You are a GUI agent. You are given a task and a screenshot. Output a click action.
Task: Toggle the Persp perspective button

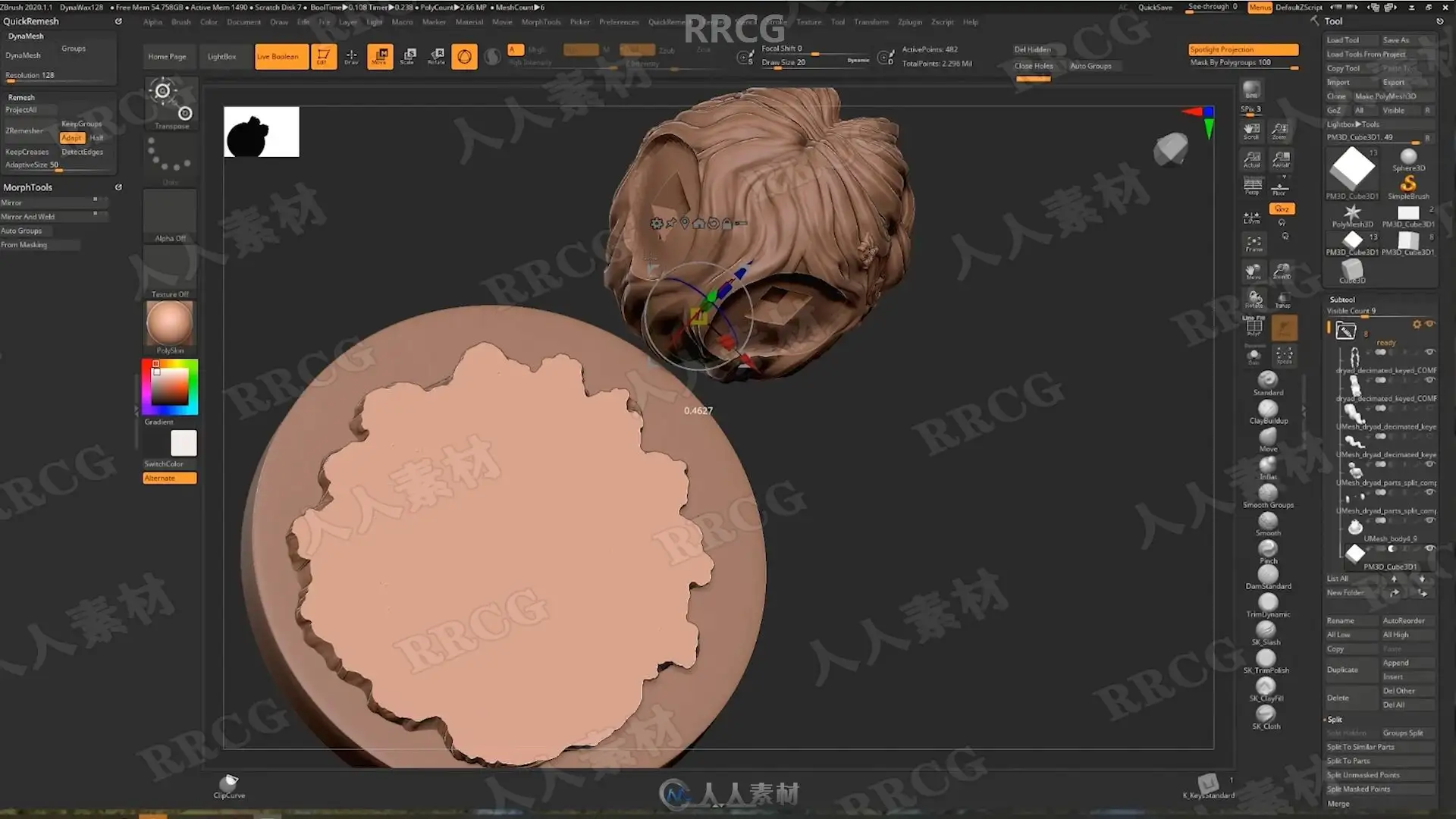click(x=1252, y=187)
